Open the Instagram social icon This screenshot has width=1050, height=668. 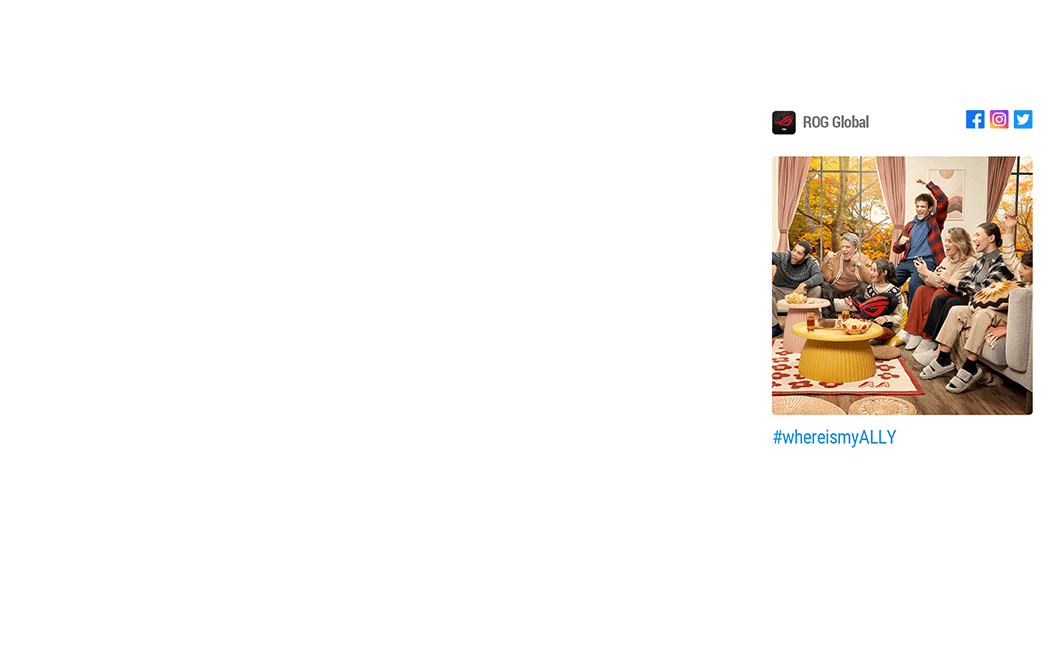click(999, 119)
